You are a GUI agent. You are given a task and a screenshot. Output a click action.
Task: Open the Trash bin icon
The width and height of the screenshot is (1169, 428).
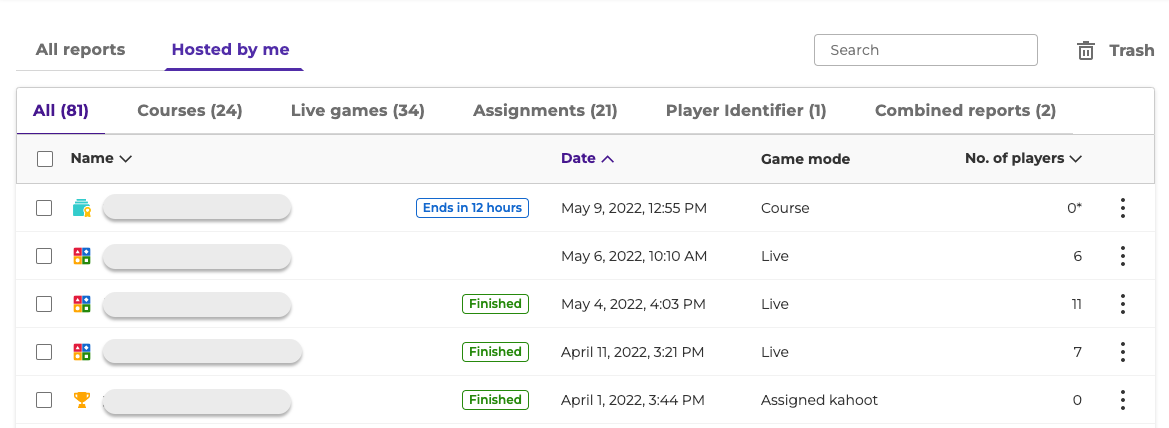(1086, 51)
